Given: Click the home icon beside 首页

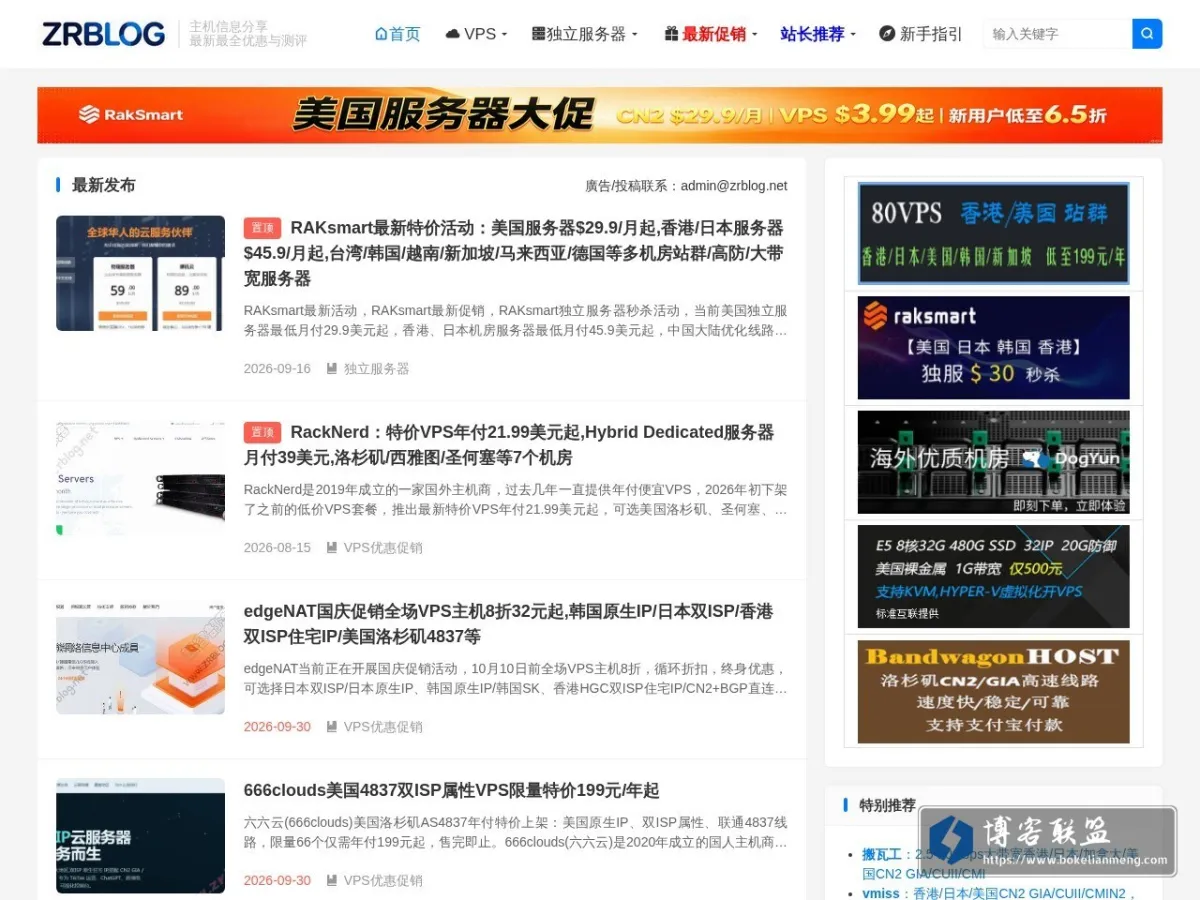Looking at the screenshot, I should coord(381,34).
